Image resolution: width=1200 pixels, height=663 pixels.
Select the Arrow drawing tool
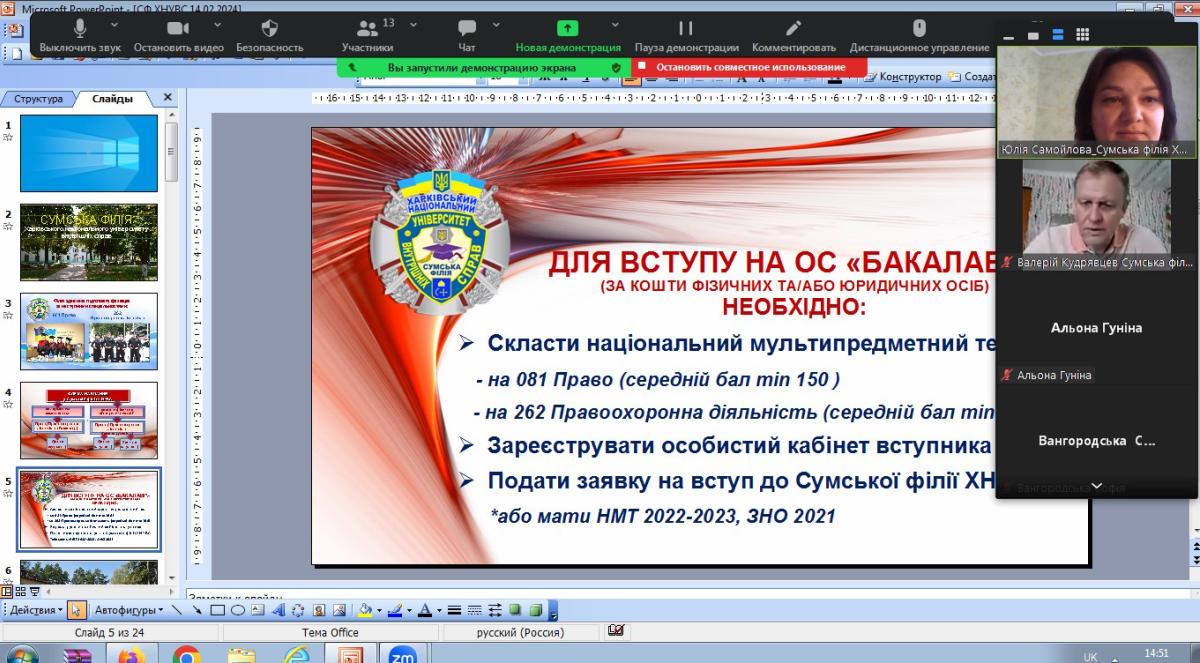197,610
